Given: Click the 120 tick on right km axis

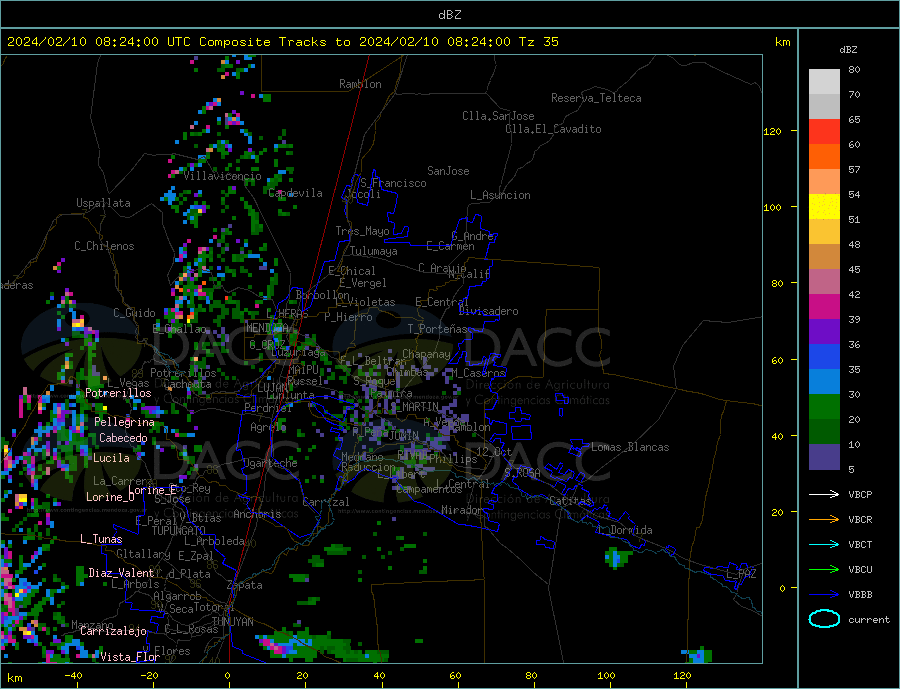Looking at the screenshot, I should coord(772,131).
